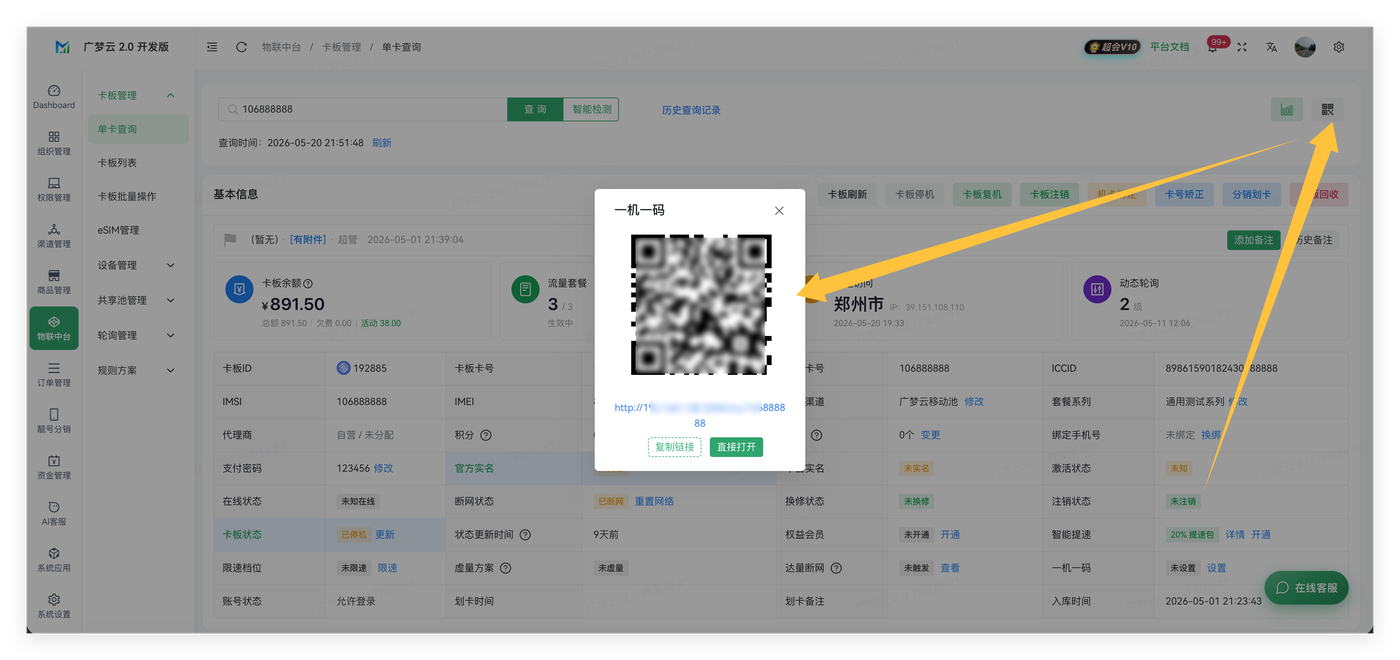Image resolution: width=1400 pixels, height=660 pixels.
Task: Click the flag icon on the note row
Action: (x=230, y=240)
